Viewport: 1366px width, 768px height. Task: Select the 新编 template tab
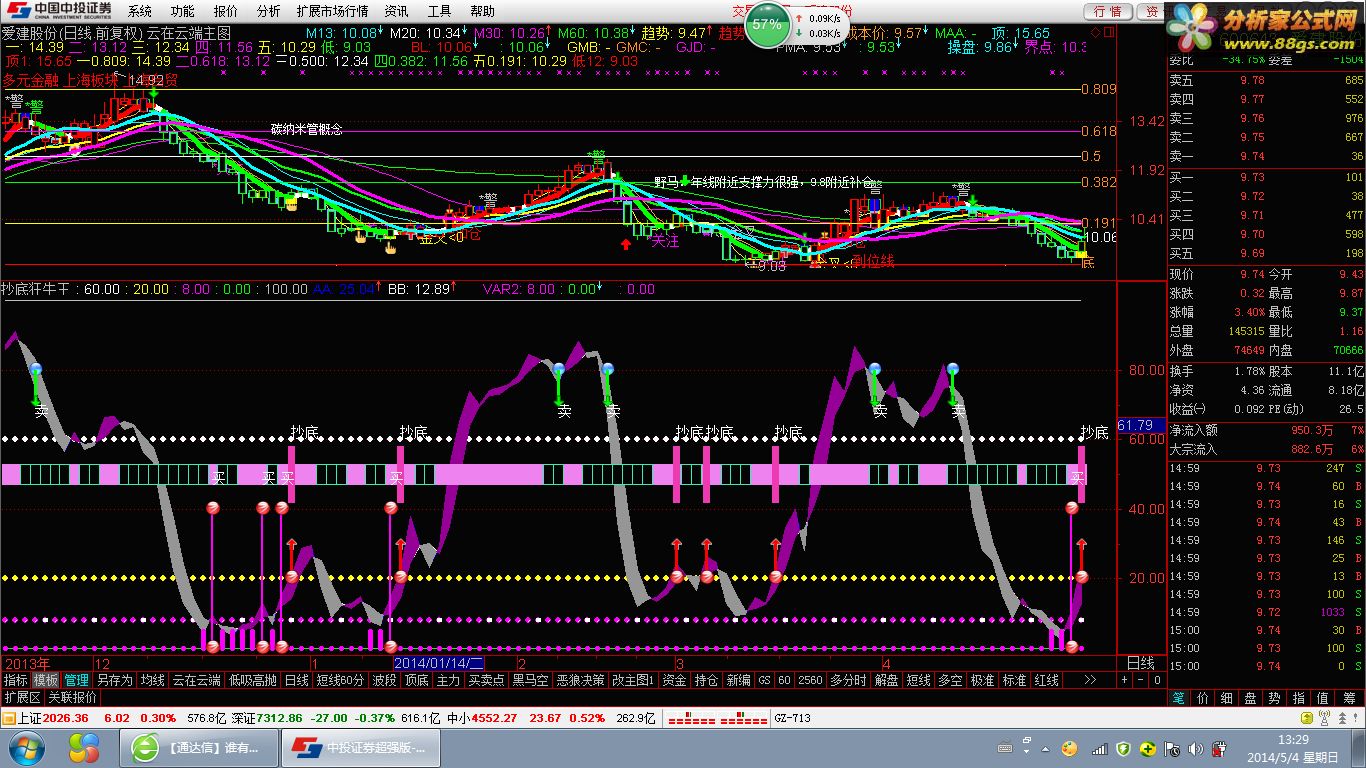(738, 680)
